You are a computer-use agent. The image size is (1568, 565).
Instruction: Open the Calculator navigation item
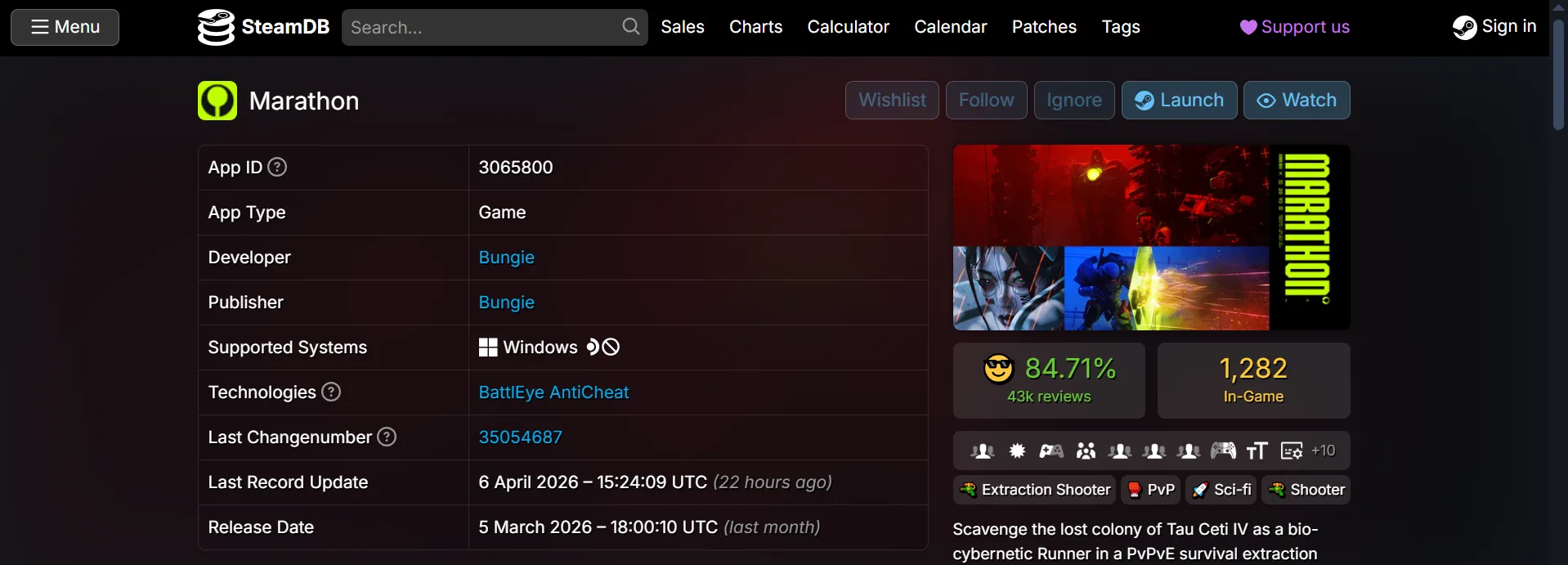(x=848, y=27)
